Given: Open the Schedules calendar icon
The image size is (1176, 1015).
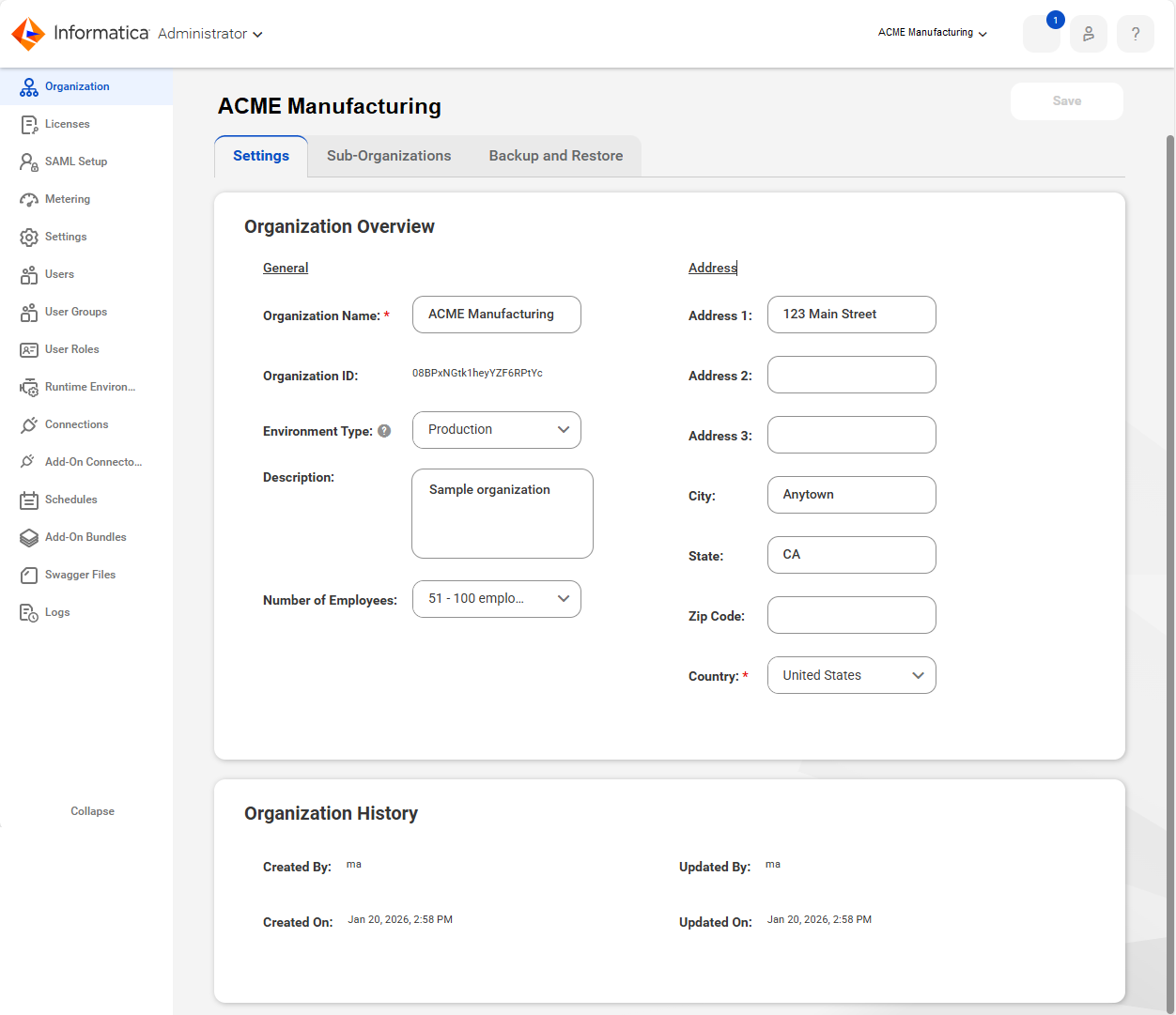Looking at the screenshot, I should pyautogui.click(x=29, y=500).
